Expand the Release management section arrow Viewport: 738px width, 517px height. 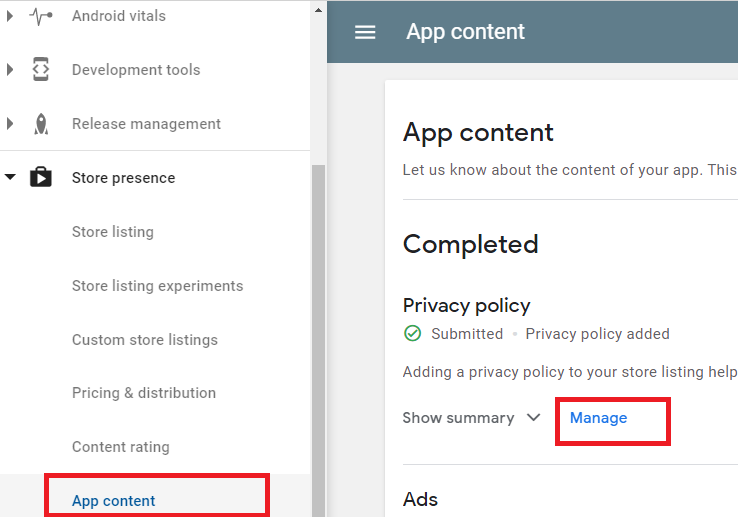point(11,124)
